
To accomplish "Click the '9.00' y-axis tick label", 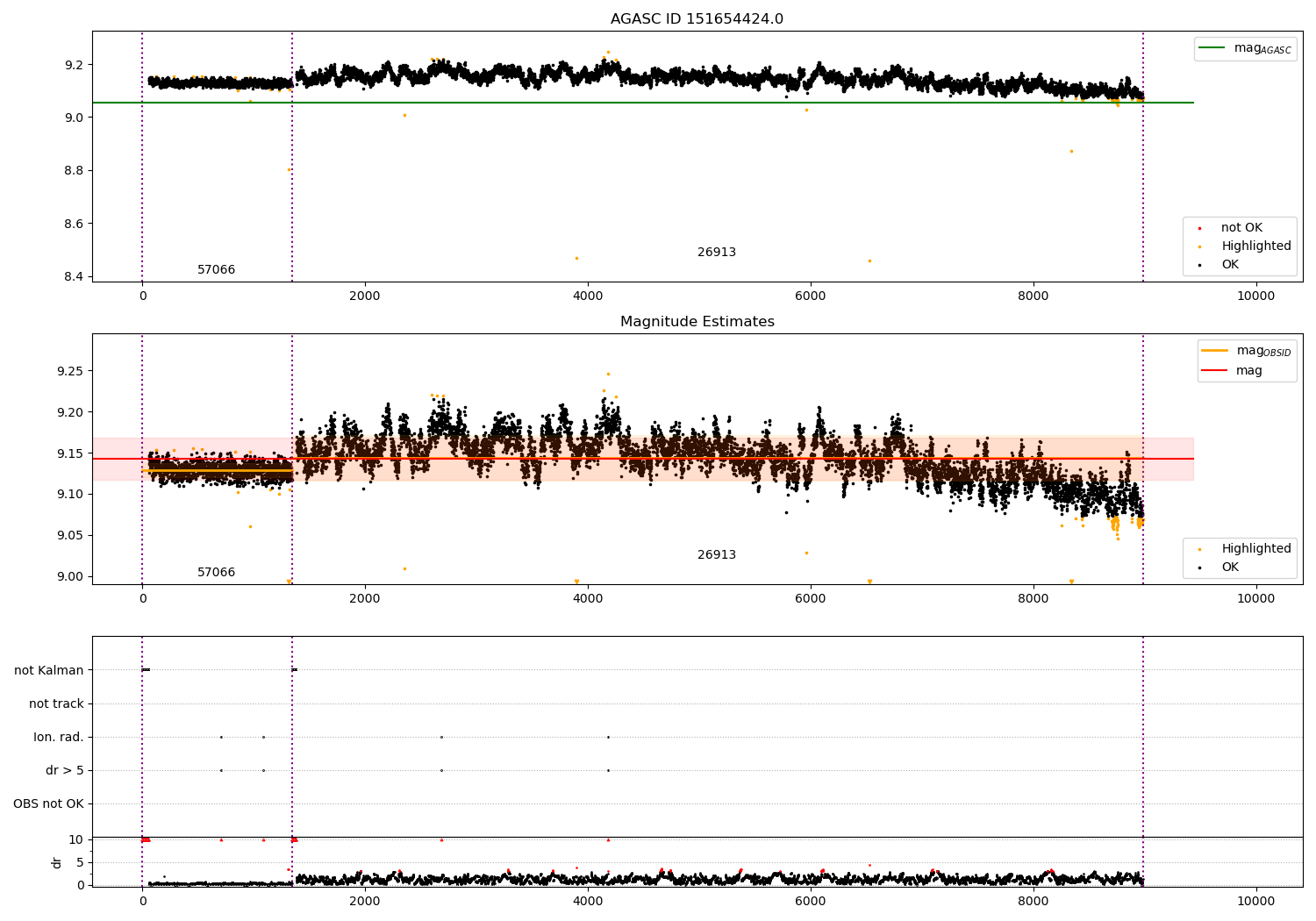I will click(71, 576).
